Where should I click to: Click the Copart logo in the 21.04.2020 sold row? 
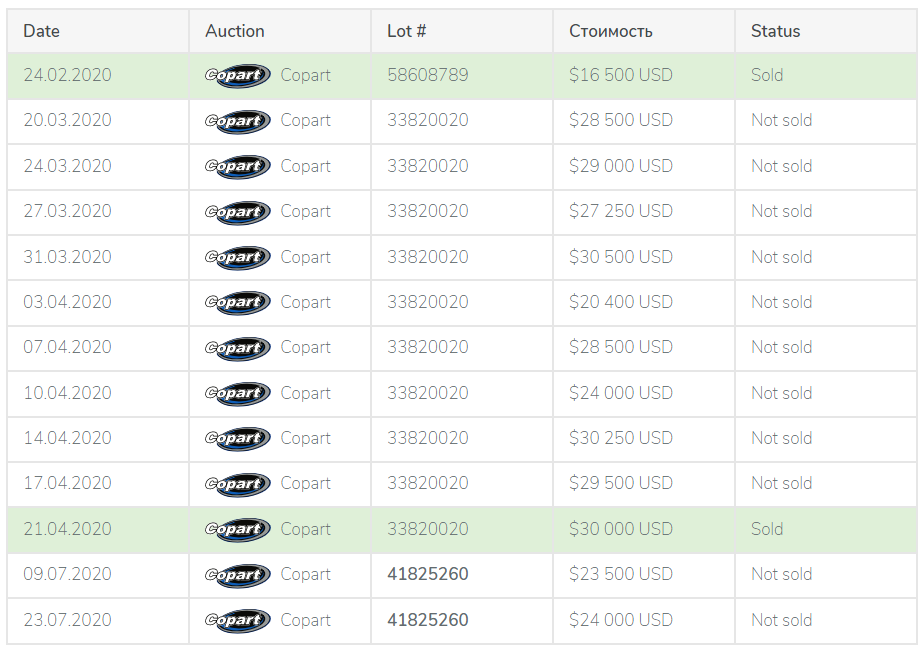[x=237, y=529]
